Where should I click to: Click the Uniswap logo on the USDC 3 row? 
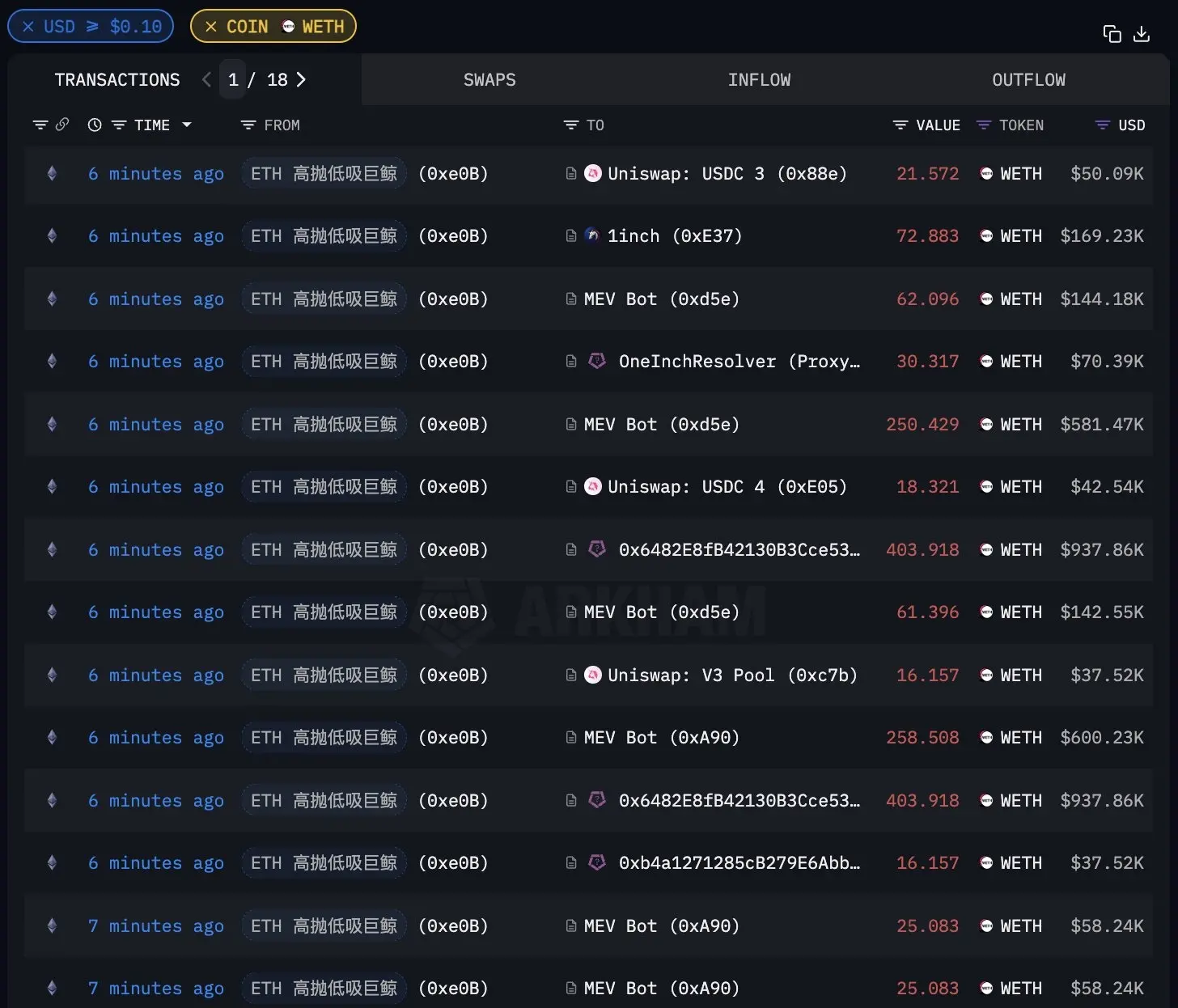point(594,173)
